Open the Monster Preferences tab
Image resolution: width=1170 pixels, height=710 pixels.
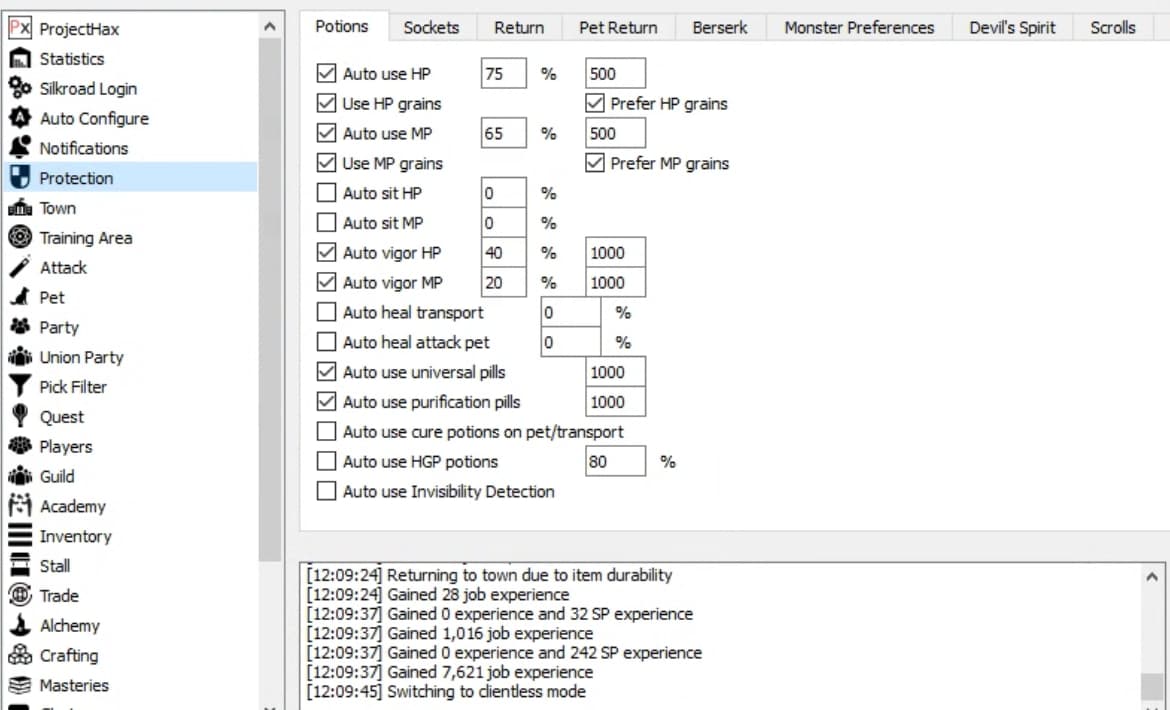click(x=859, y=28)
